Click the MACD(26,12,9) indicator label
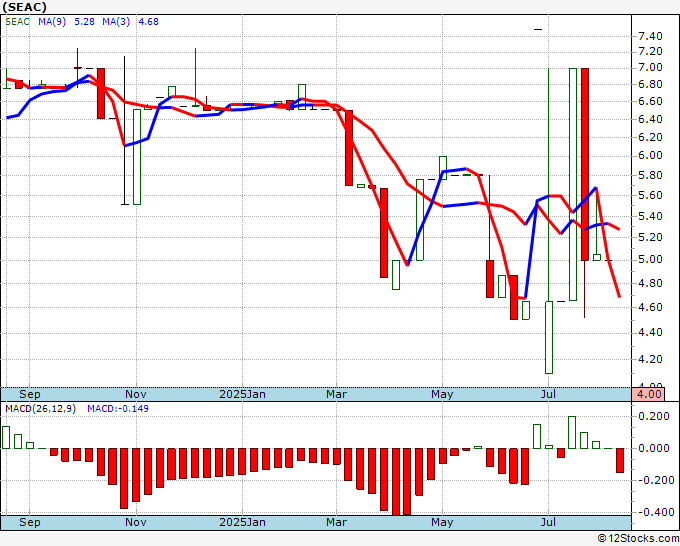Viewport: 680px width, 546px height. coord(41,409)
